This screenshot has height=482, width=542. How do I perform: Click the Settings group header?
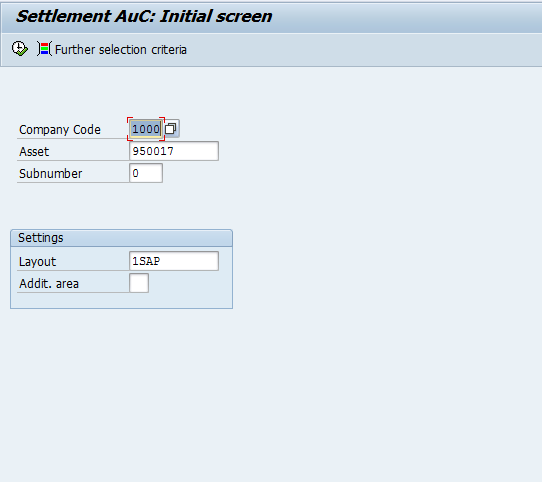pyautogui.click(x=121, y=238)
